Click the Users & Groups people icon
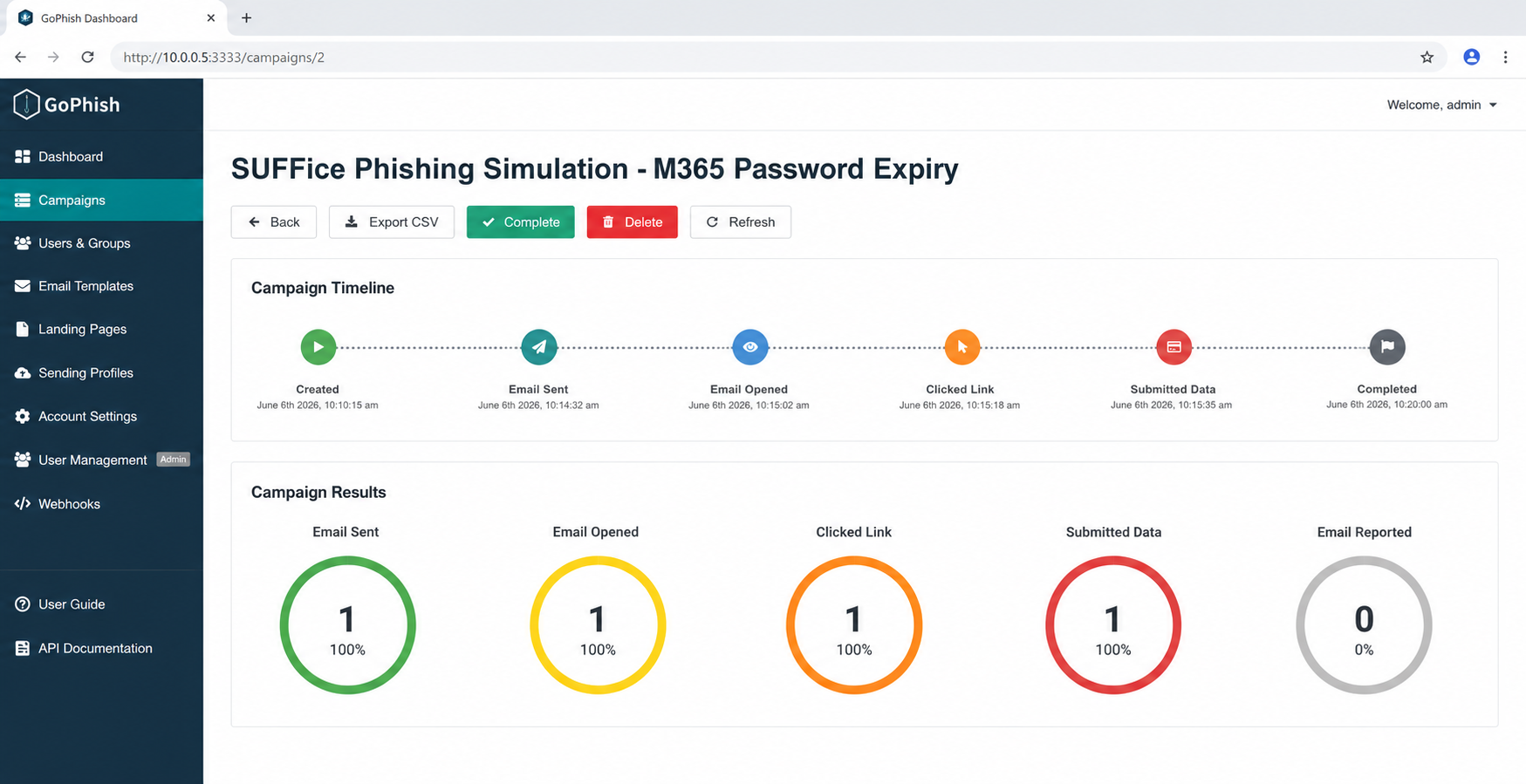This screenshot has height=784, width=1526. 23,243
